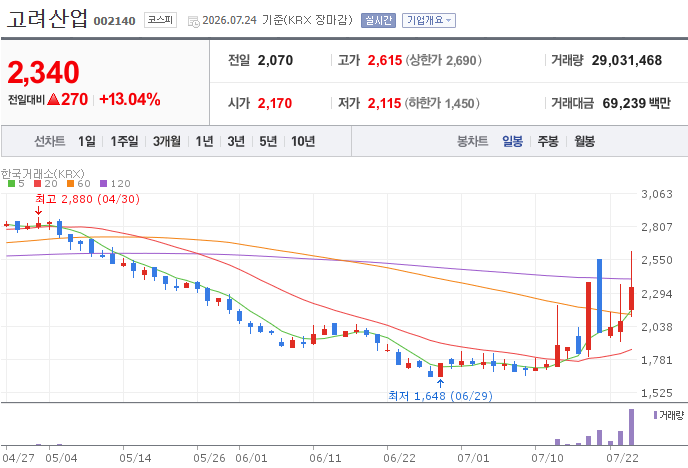Screen dimensions: 688x468
Task: Click the 고려산업 stock name
Action: [47, 19]
